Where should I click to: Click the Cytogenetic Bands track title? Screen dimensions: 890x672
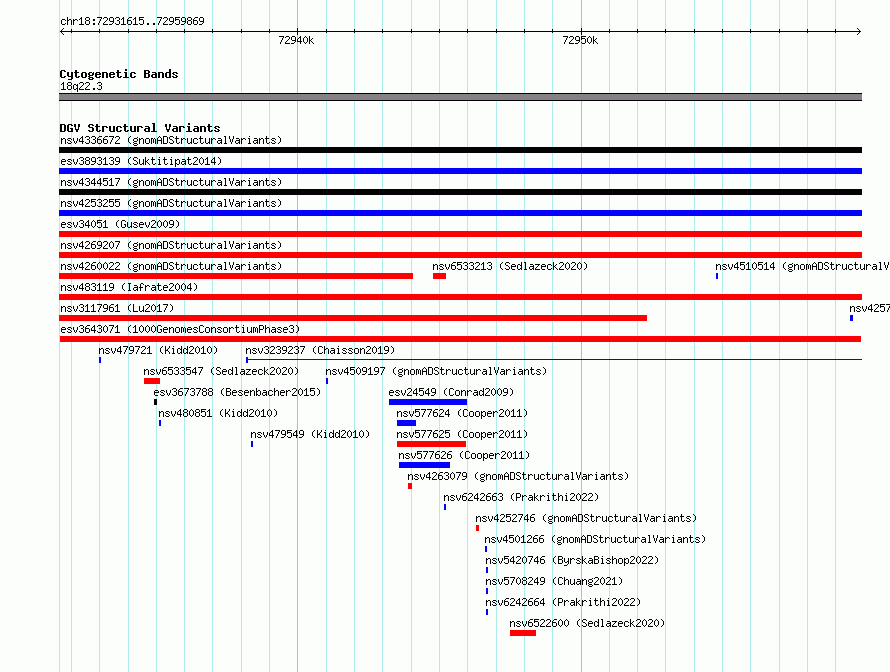click(119, 74)
